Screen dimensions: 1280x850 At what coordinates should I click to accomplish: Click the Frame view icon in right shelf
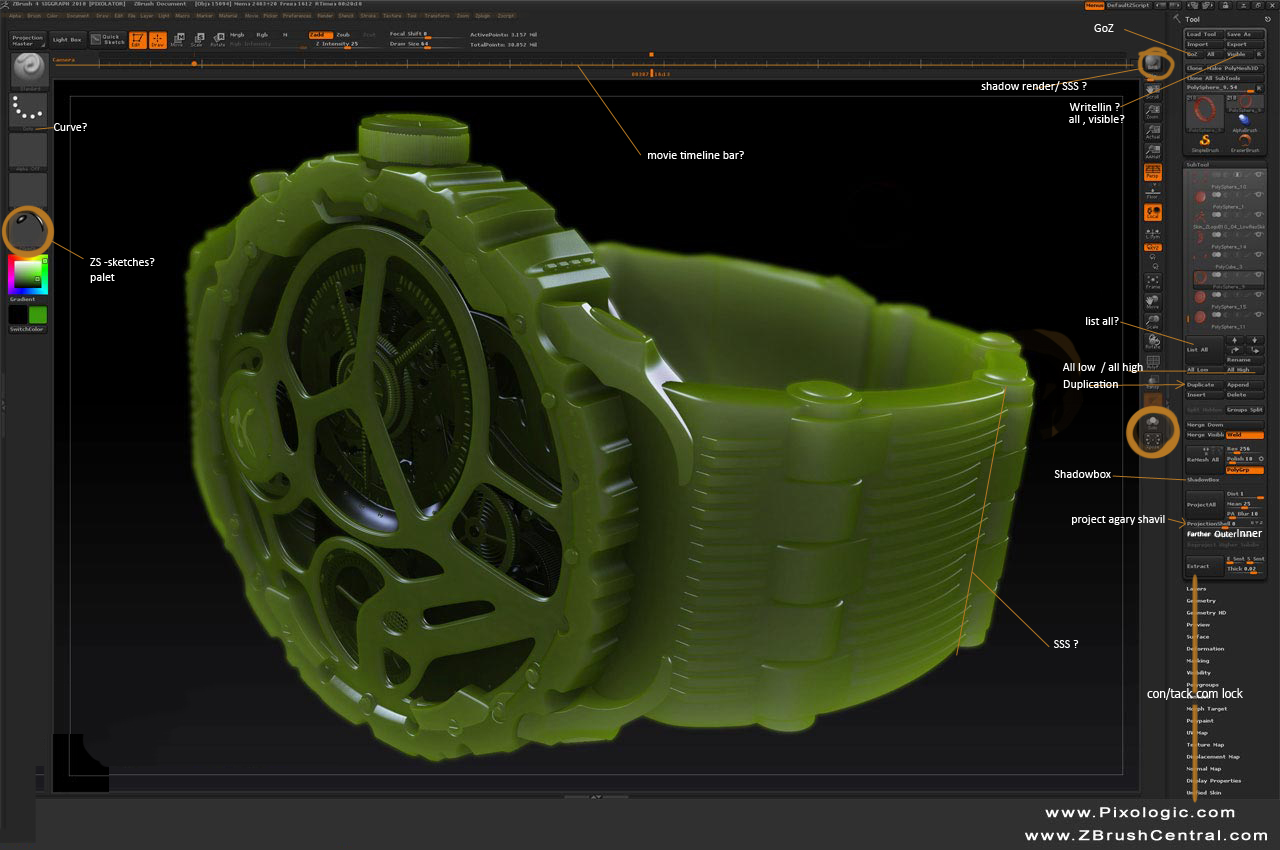tap(1153, 282)
